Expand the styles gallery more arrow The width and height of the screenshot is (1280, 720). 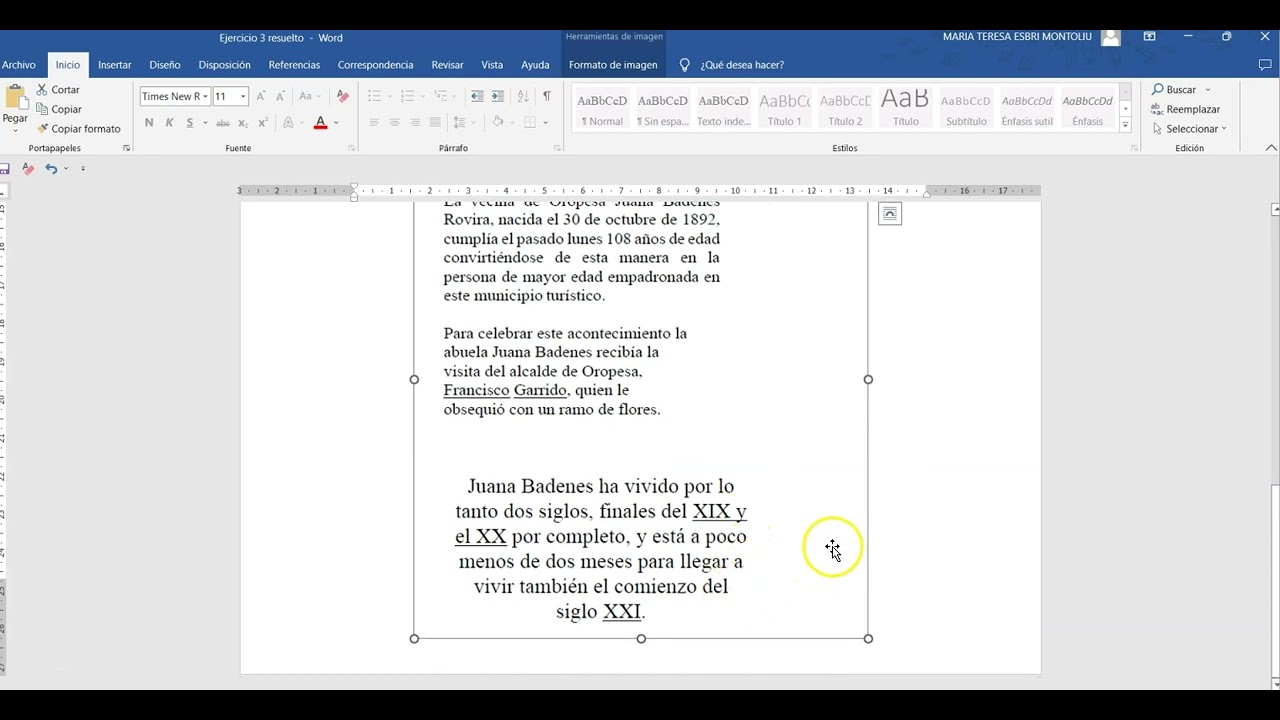coord(1125,126)
